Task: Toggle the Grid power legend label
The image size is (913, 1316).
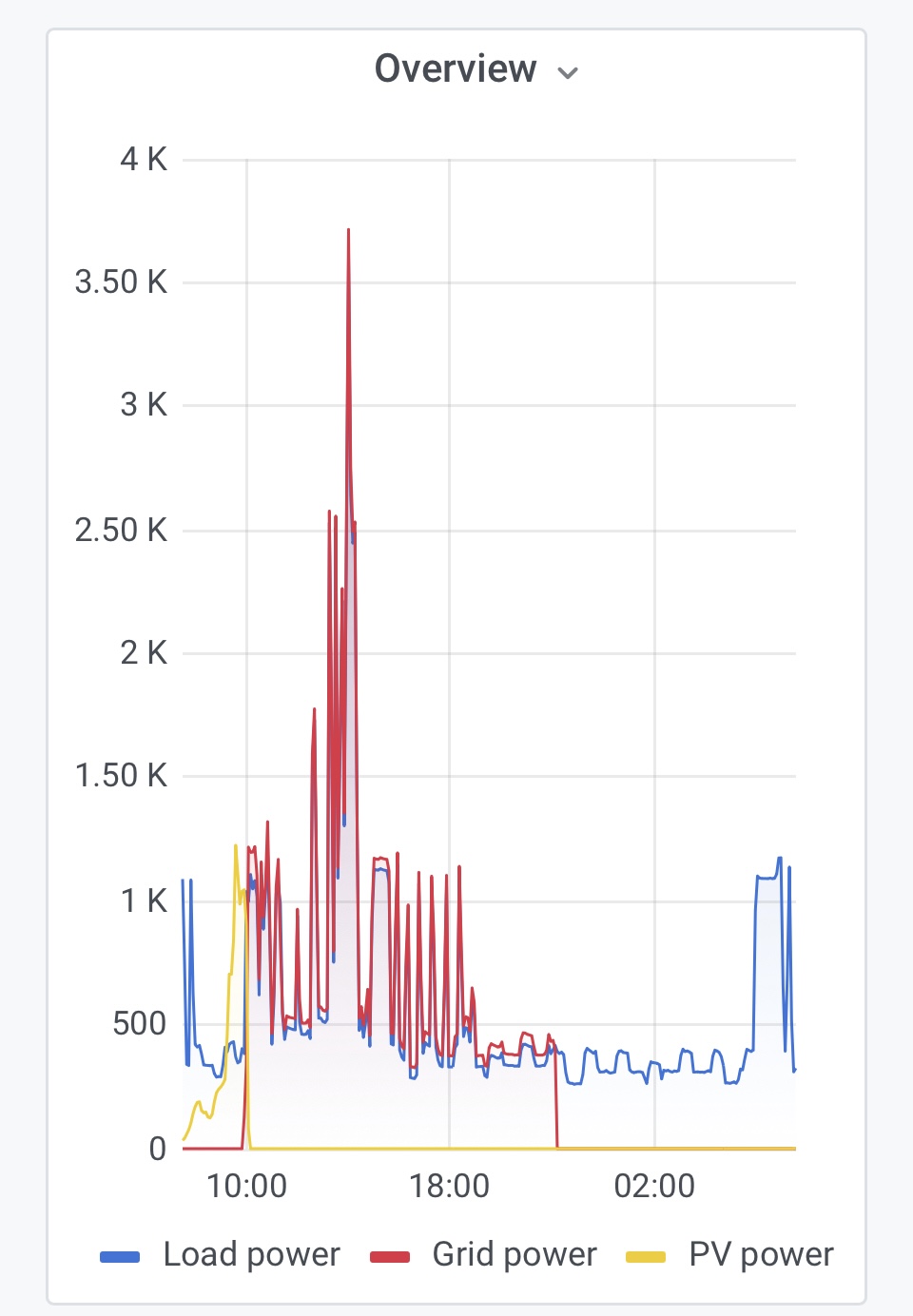Action: click(515, 1254)
